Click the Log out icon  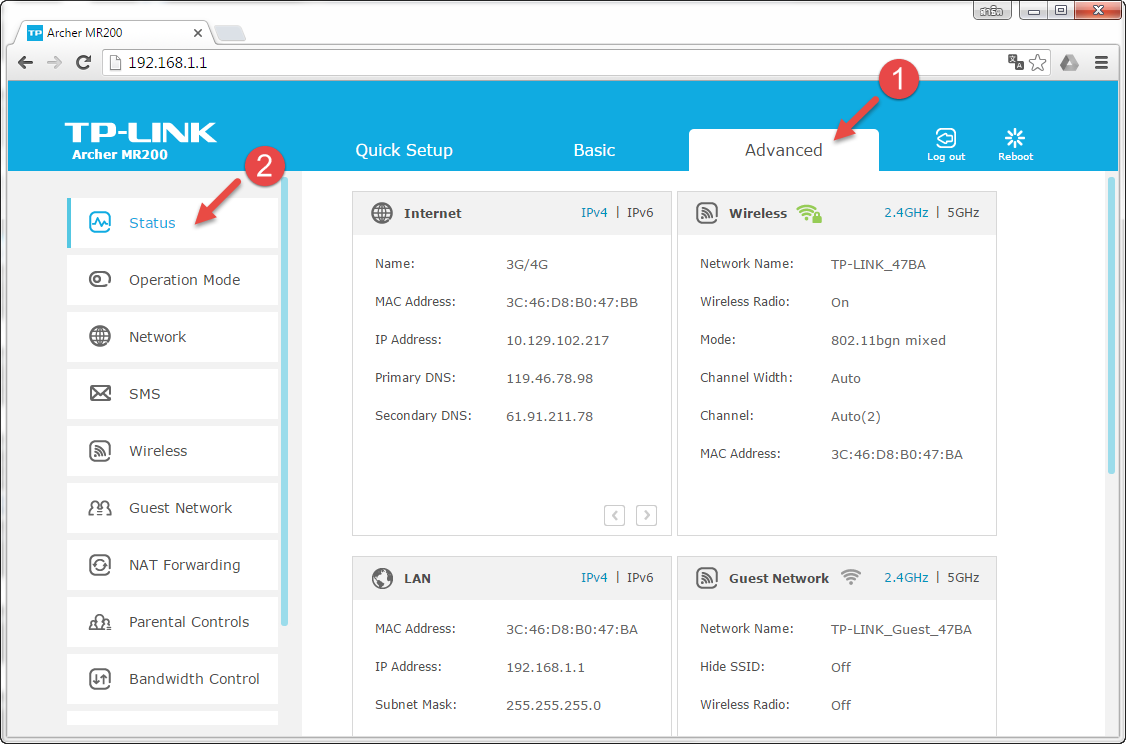[x=946, y=138]
